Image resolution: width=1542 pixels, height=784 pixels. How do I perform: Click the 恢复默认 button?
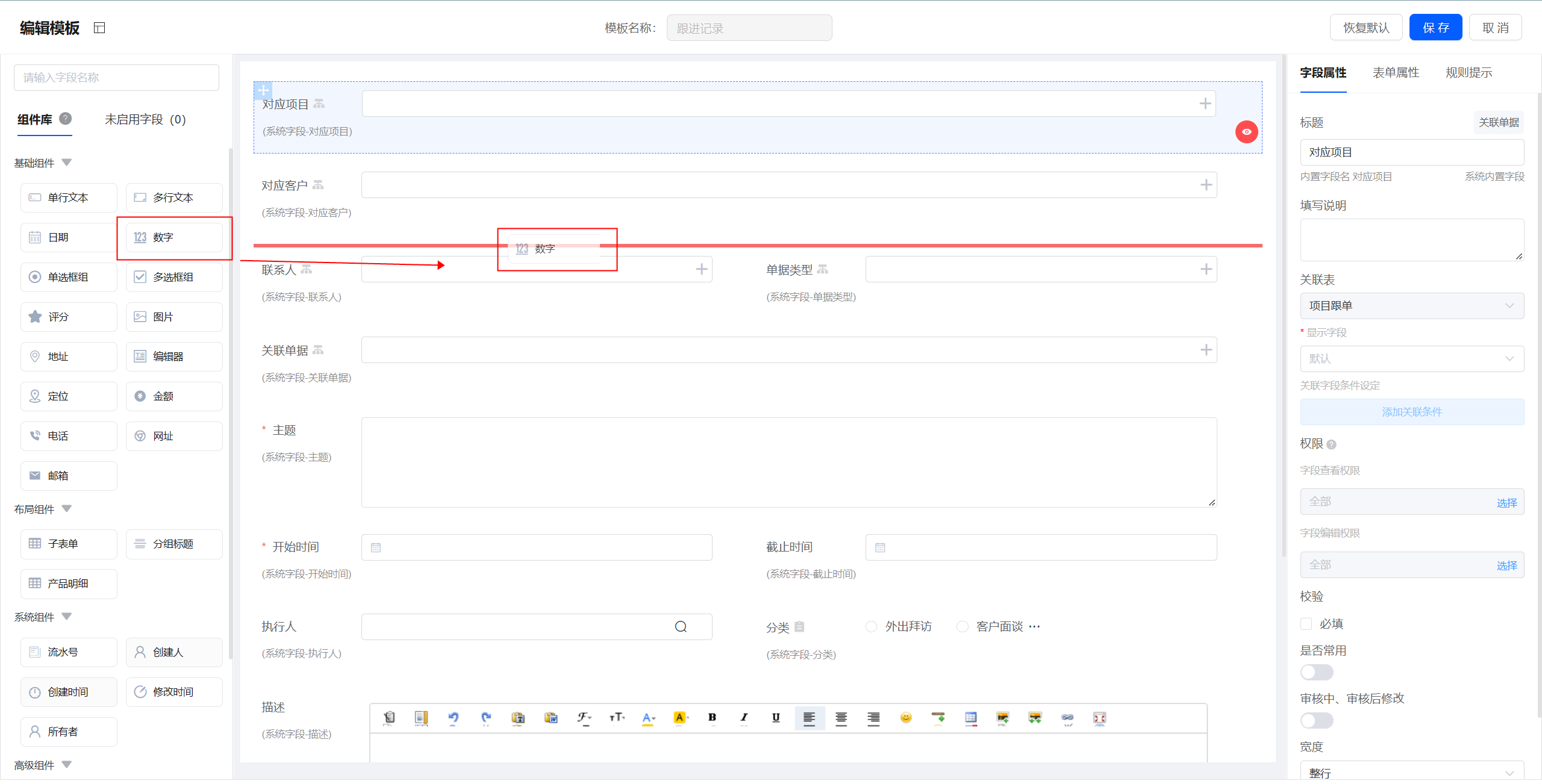[1366, 28]
